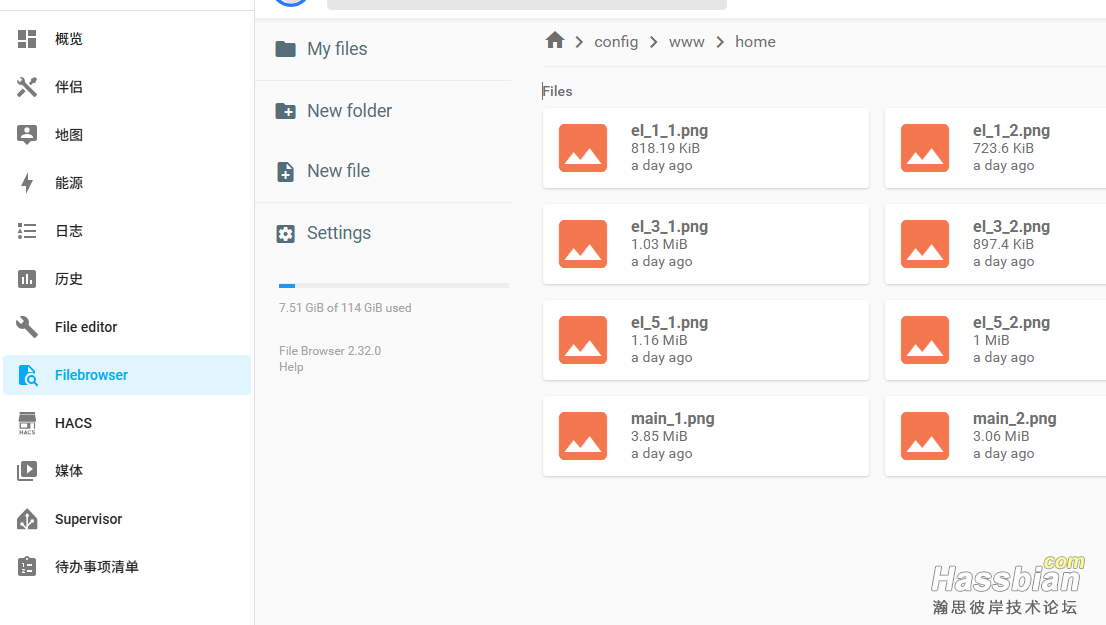This screenshot has height=625, width=1106.
Task: Click the el_3_1.png file name
Action: pyautogui.click(x=669, y=226)
